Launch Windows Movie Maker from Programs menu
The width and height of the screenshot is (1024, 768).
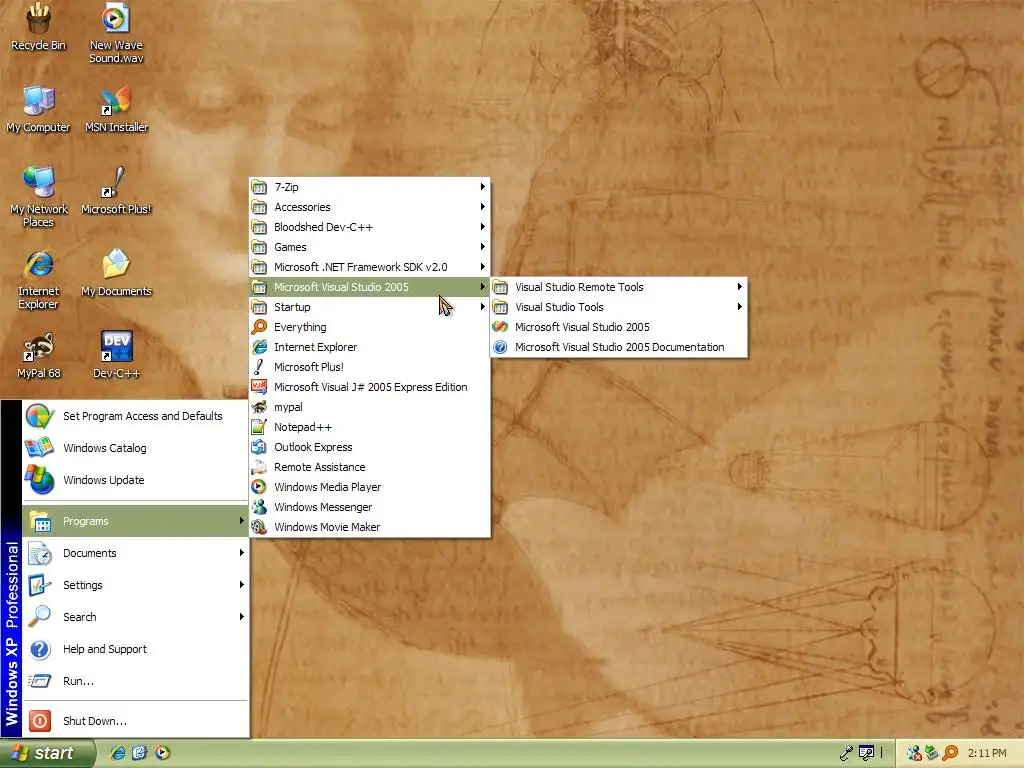click(x=370, y=527)
